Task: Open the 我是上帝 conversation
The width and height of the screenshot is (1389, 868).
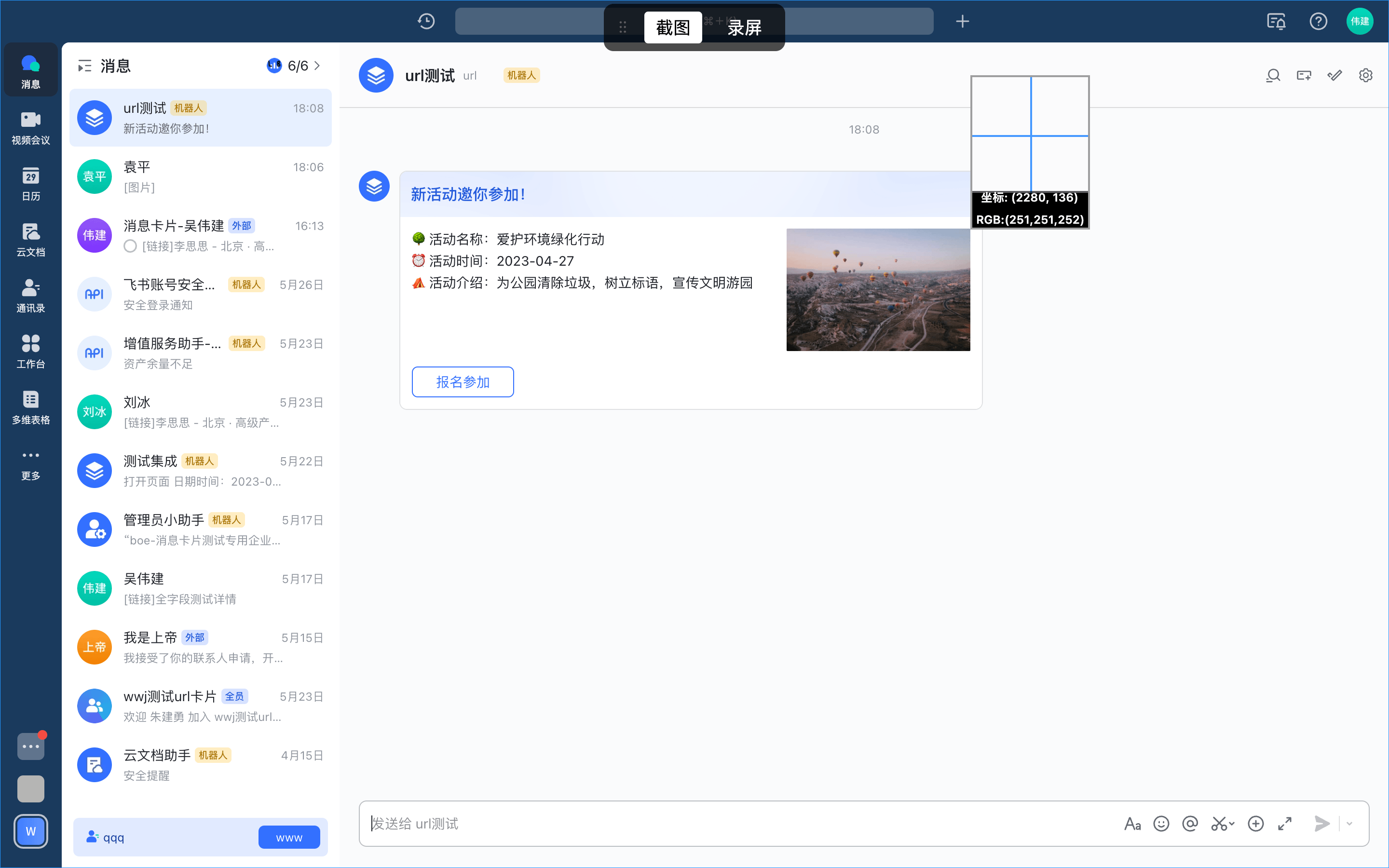Action: (200, 648)
